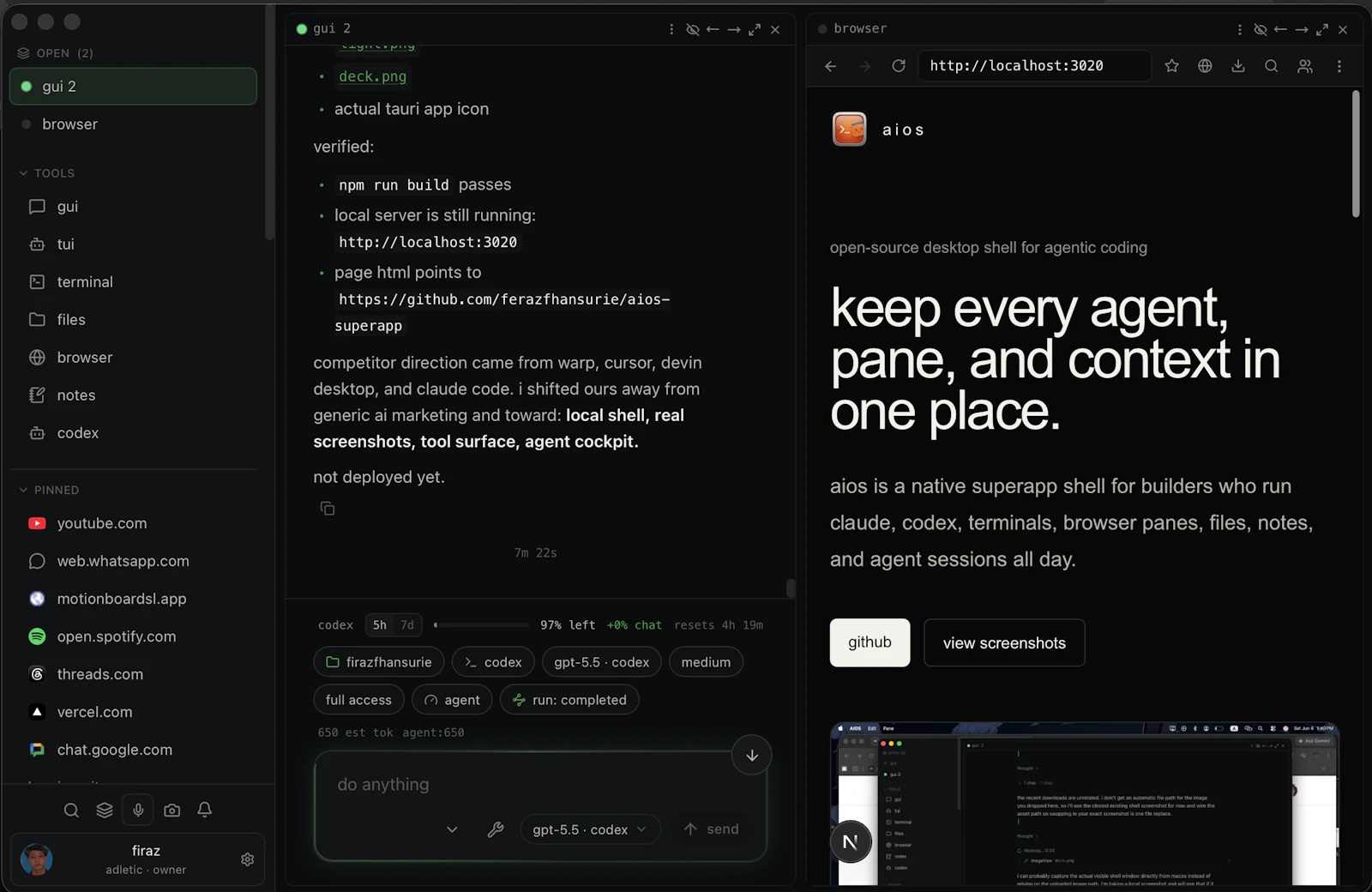Click the layers stack icon in bottom bar
Viewport: 1372px width, 892px height.
[105, 811]
